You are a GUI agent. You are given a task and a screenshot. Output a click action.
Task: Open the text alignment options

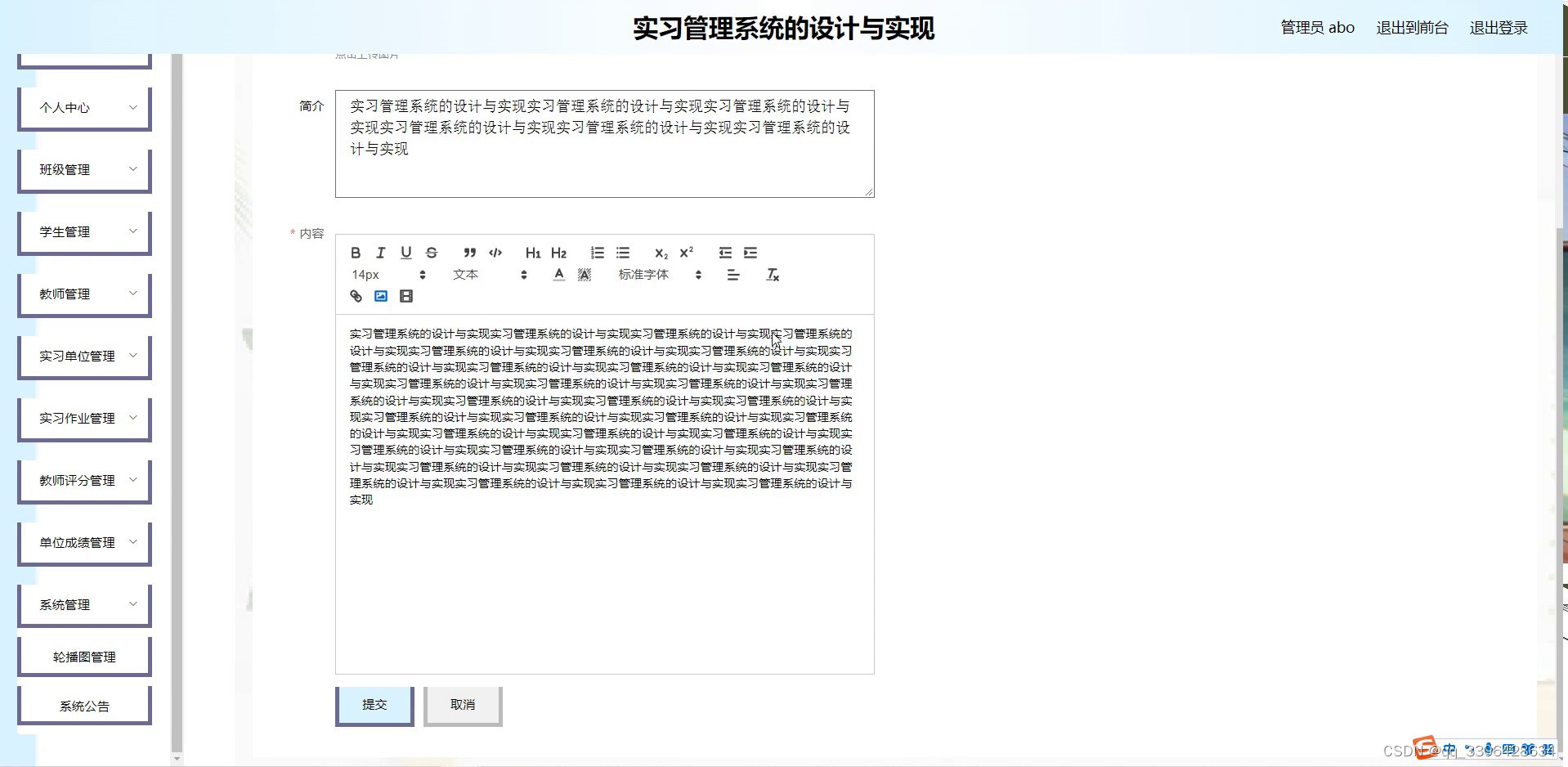tap(733, 275)
